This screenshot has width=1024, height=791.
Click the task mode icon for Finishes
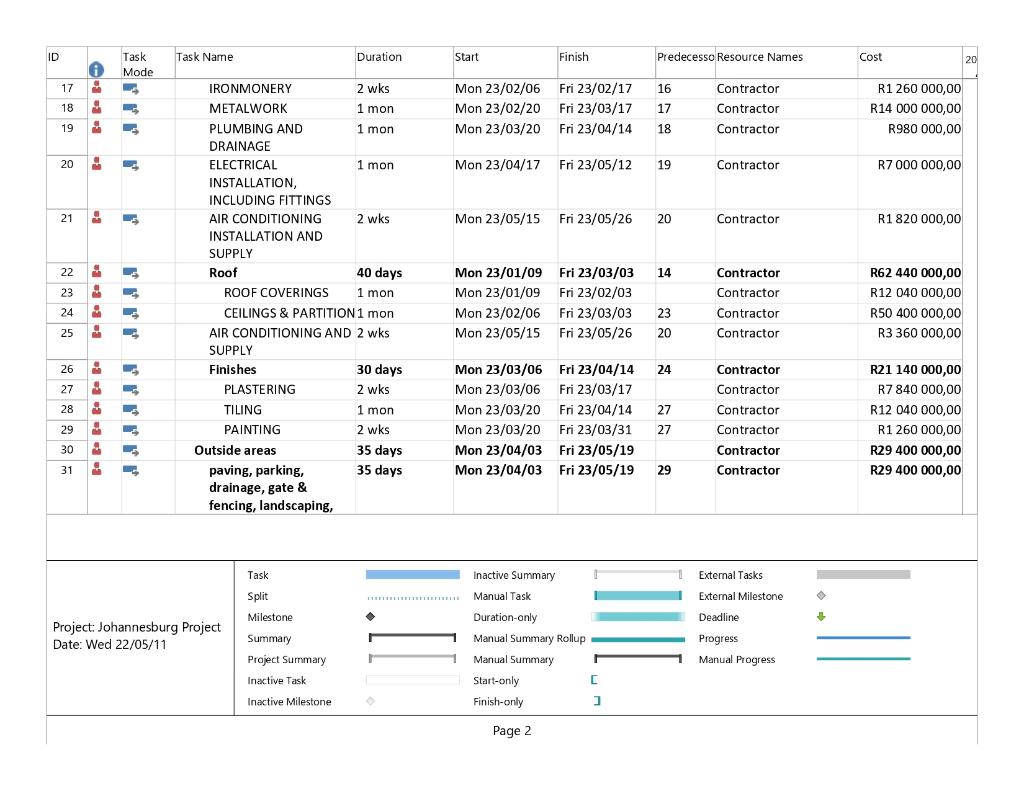(x=131, y=370)
